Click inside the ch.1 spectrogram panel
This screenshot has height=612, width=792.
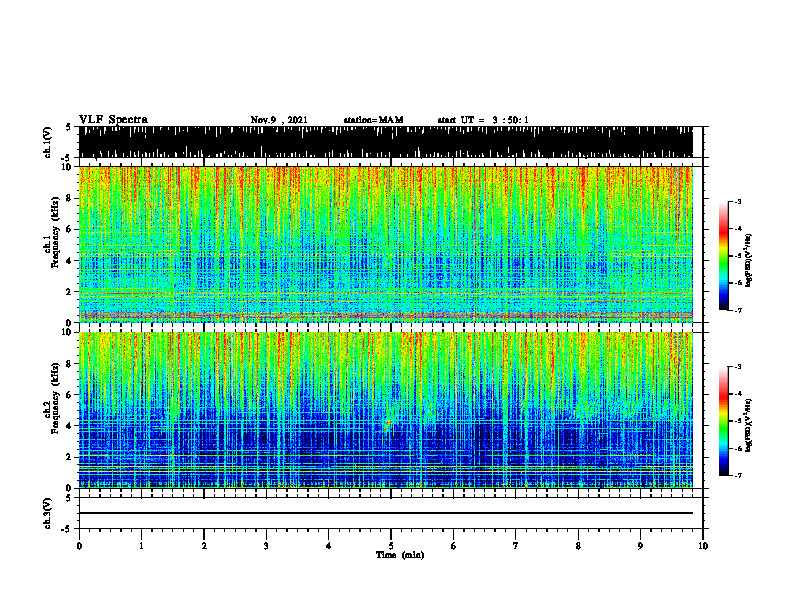coord(385,244)
